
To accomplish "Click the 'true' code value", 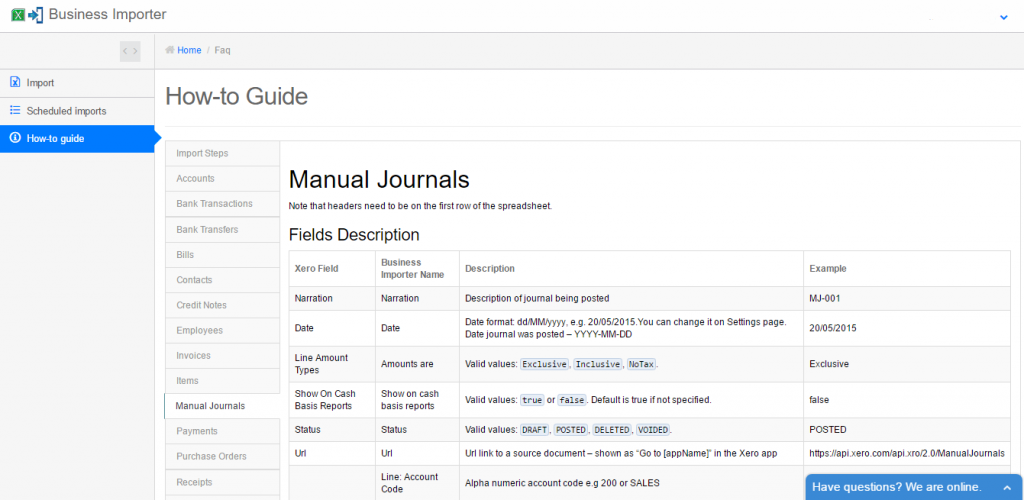I will tap(532, 399).
